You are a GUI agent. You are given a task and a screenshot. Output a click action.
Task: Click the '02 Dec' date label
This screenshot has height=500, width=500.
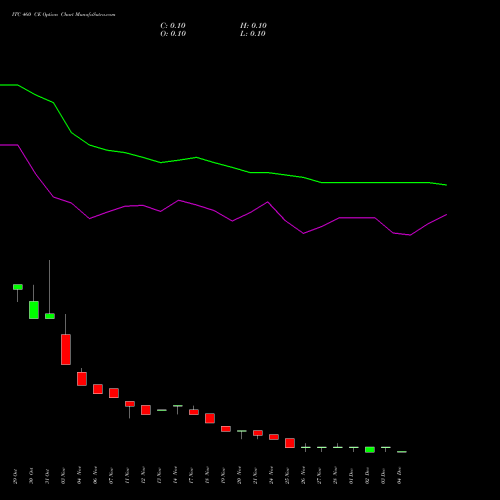tap(367, 476)
